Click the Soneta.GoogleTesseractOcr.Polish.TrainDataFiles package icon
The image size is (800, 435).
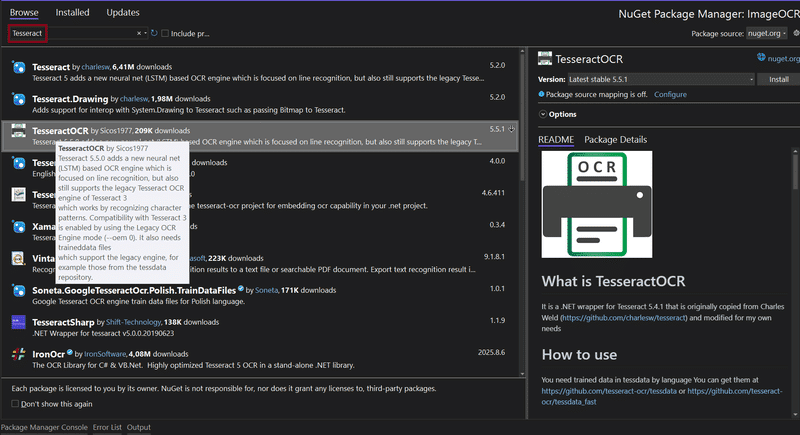(19, 291)
